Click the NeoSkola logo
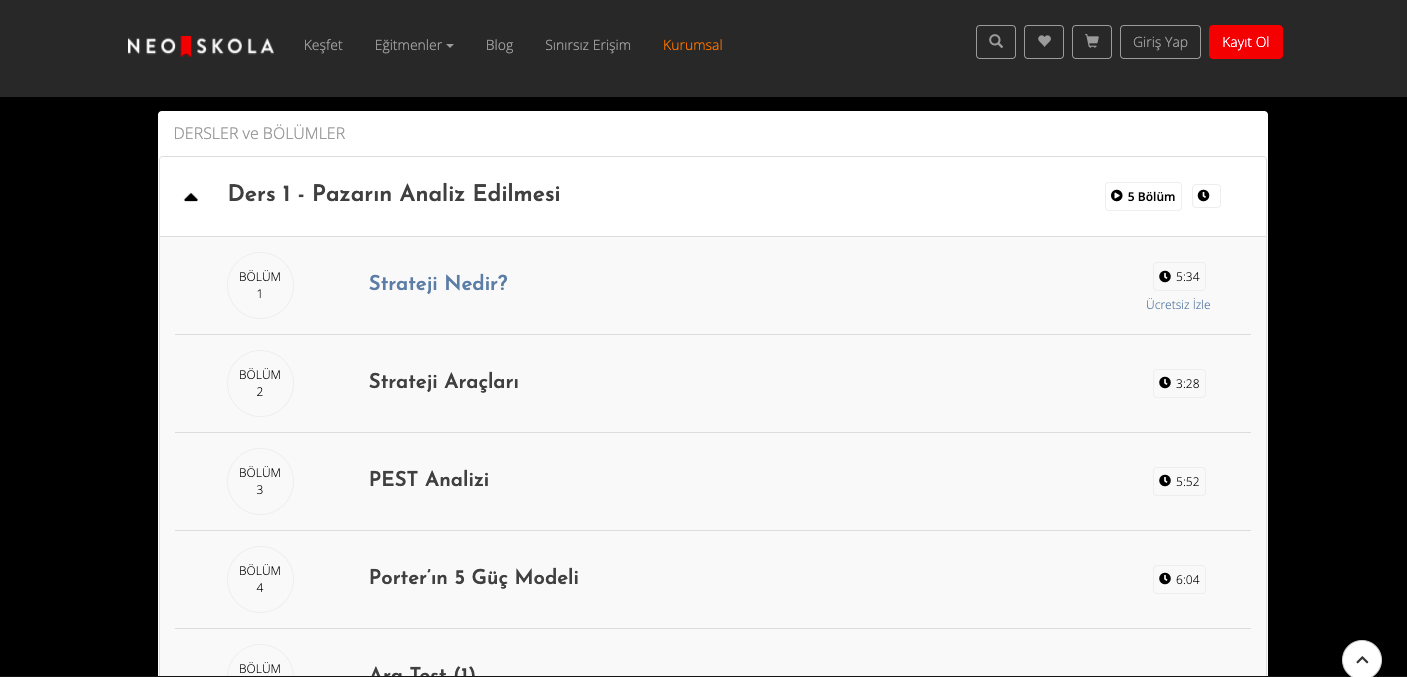The width and height of the screenshot is (1407, 677). (x=200, y=46)
